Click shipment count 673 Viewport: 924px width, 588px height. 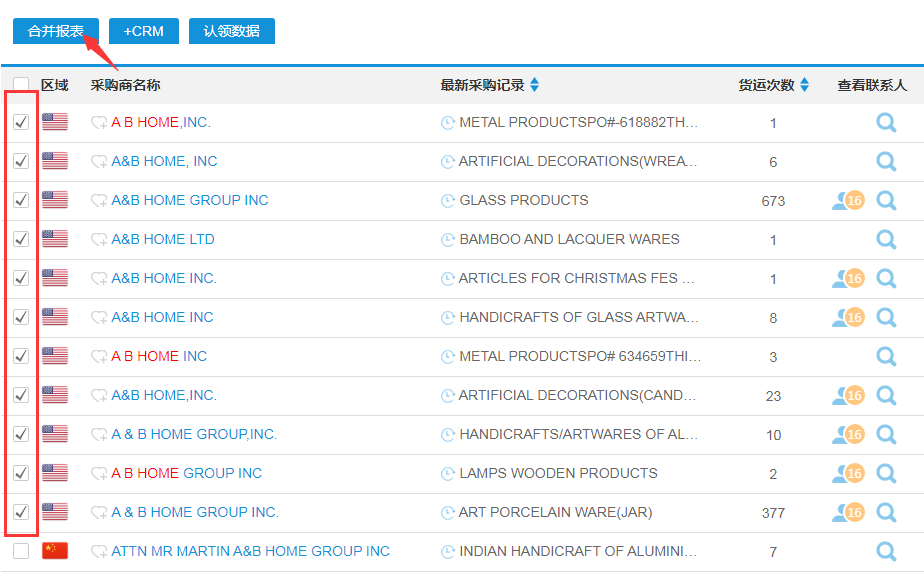click(x=773, y=201)
